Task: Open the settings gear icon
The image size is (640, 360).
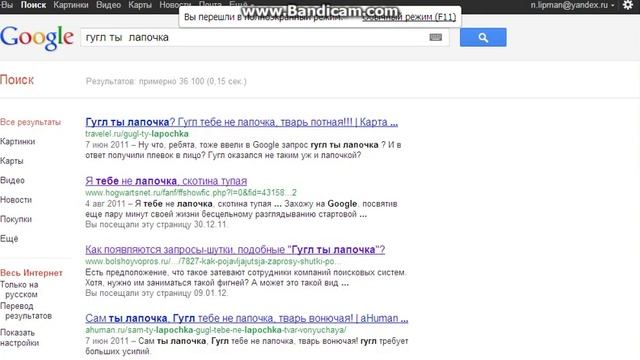Action: pyautogui.click(x=628, y=5)
